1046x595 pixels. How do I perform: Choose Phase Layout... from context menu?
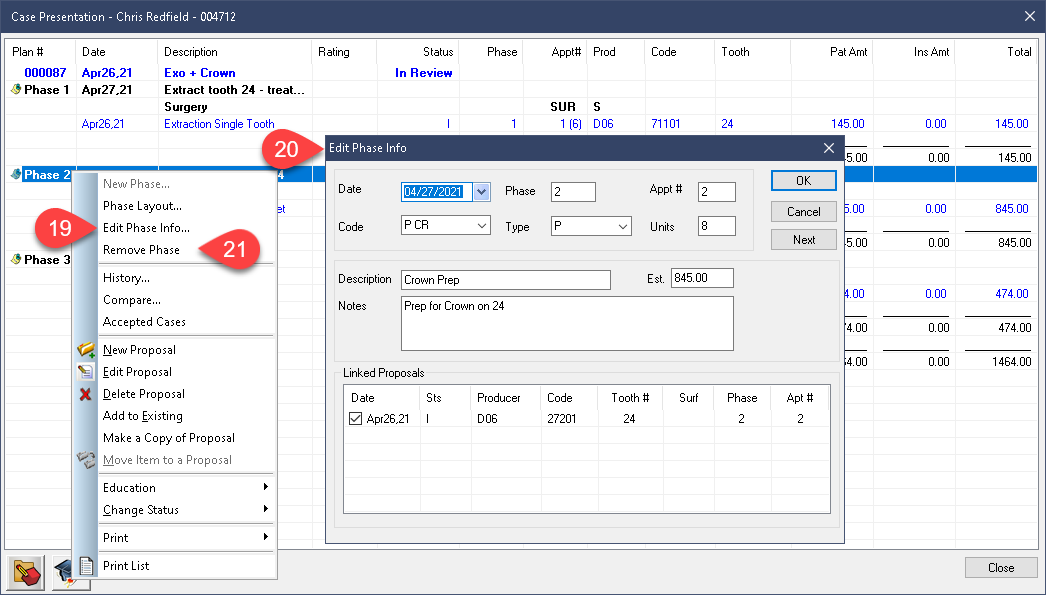click(x=142, y=205)
